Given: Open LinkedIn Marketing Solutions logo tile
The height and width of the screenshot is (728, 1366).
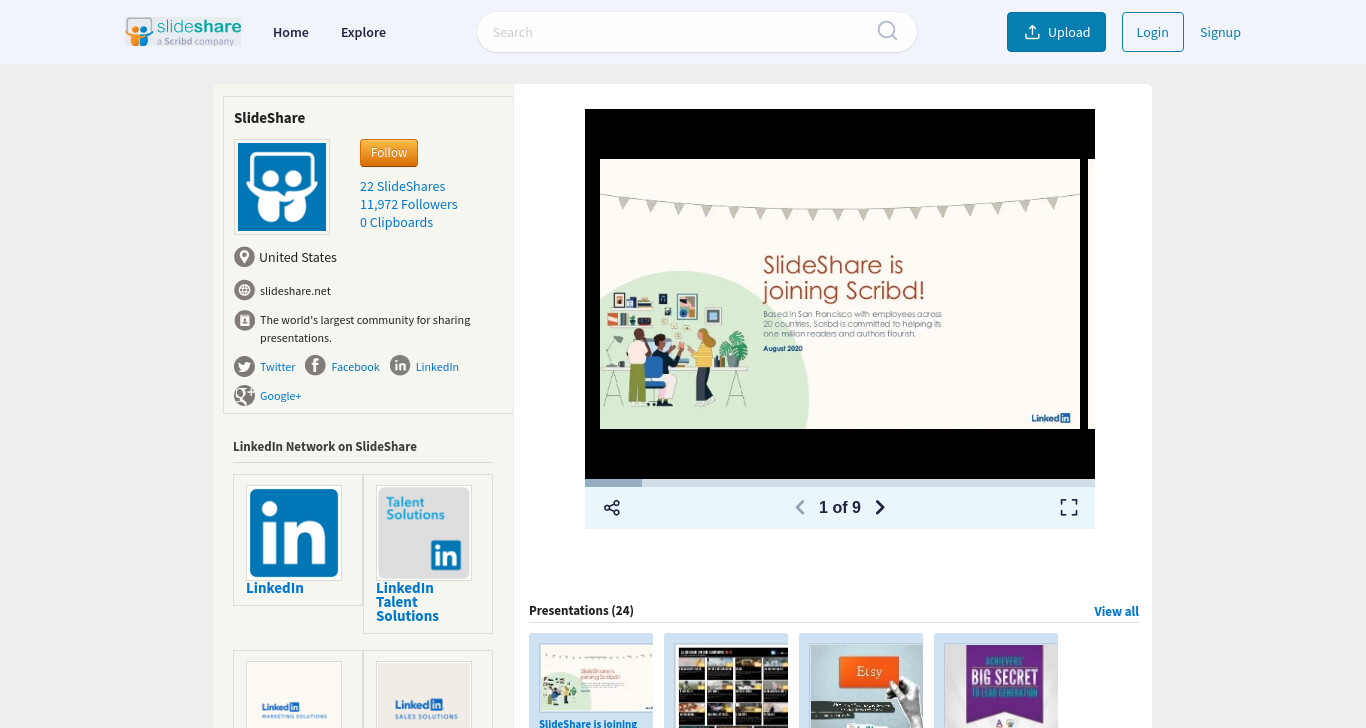Looking at the screenshot, I should pos(294,695).
